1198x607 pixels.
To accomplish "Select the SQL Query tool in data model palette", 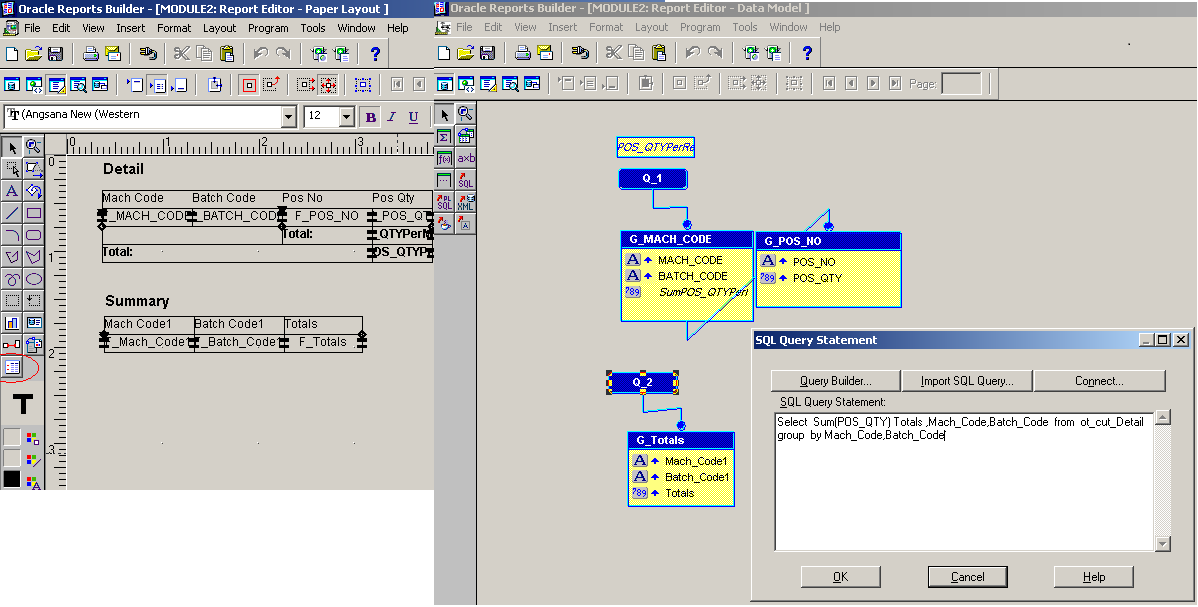I will pos(465,180).
